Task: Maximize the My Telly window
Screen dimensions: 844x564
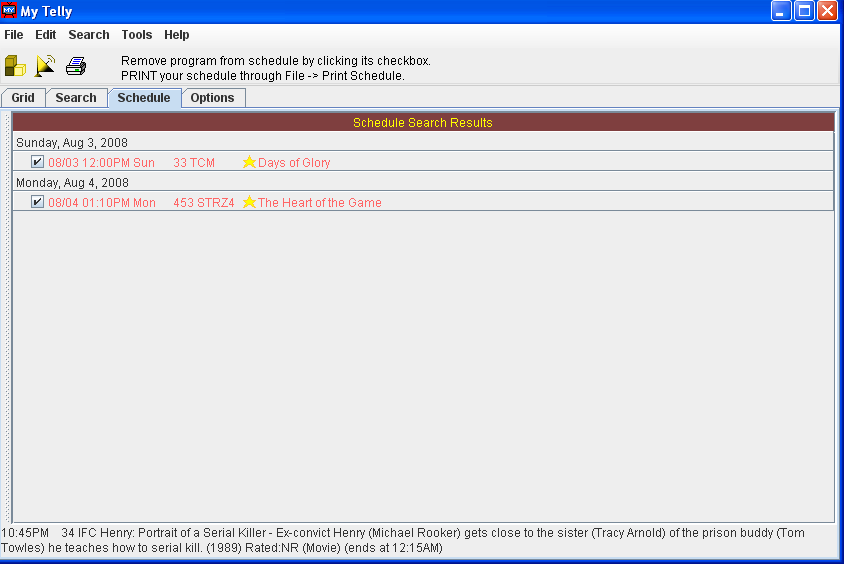Action: [804, 11]
